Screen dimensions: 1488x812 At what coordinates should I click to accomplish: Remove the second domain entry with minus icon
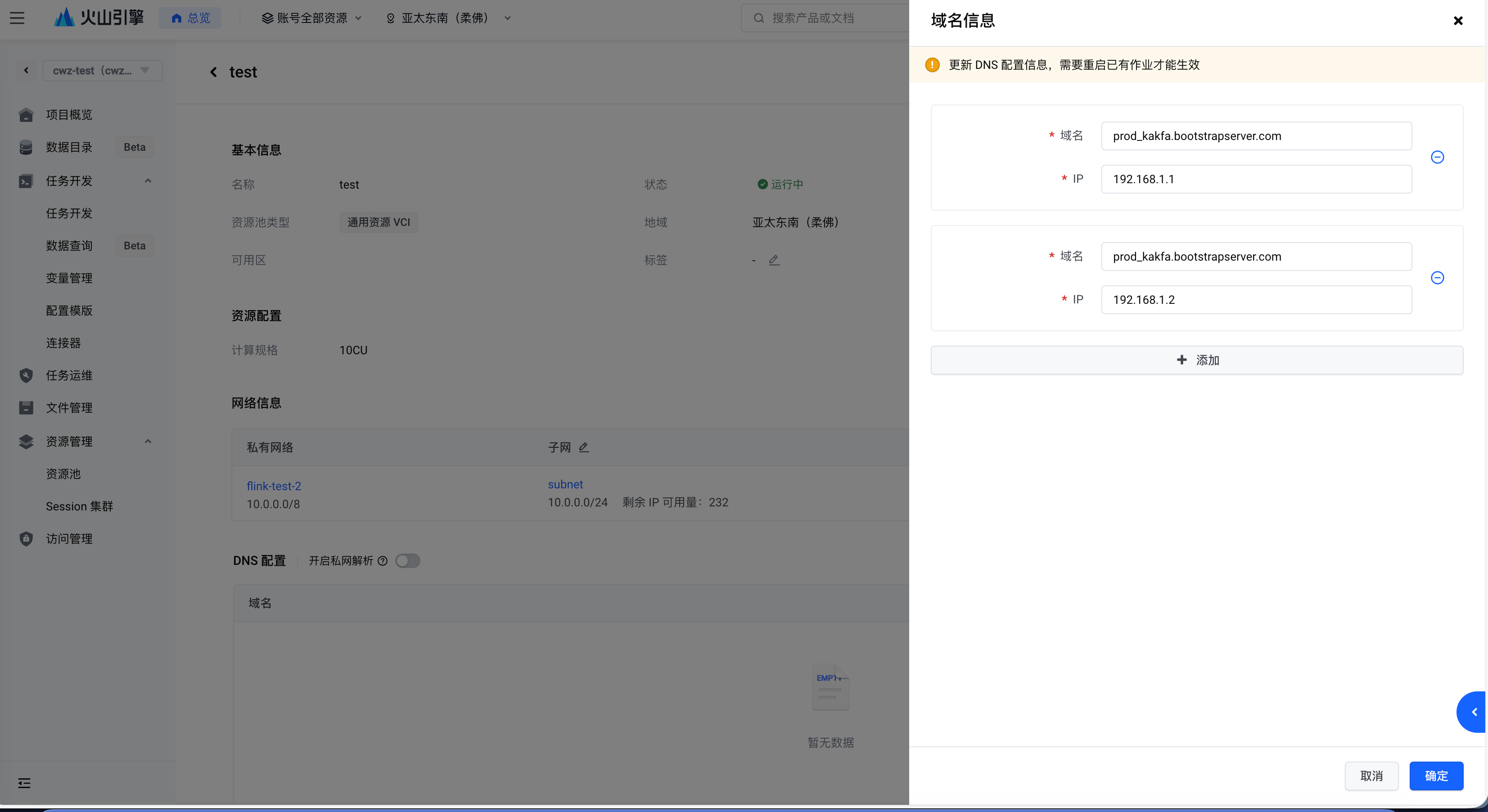click(x=1437, y=278)
